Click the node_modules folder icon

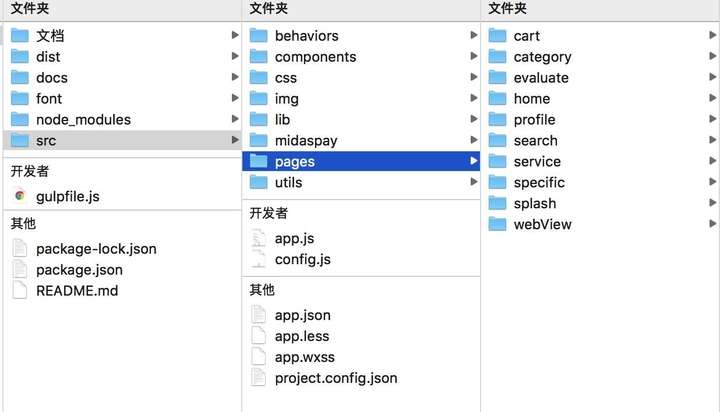[20, 119]
